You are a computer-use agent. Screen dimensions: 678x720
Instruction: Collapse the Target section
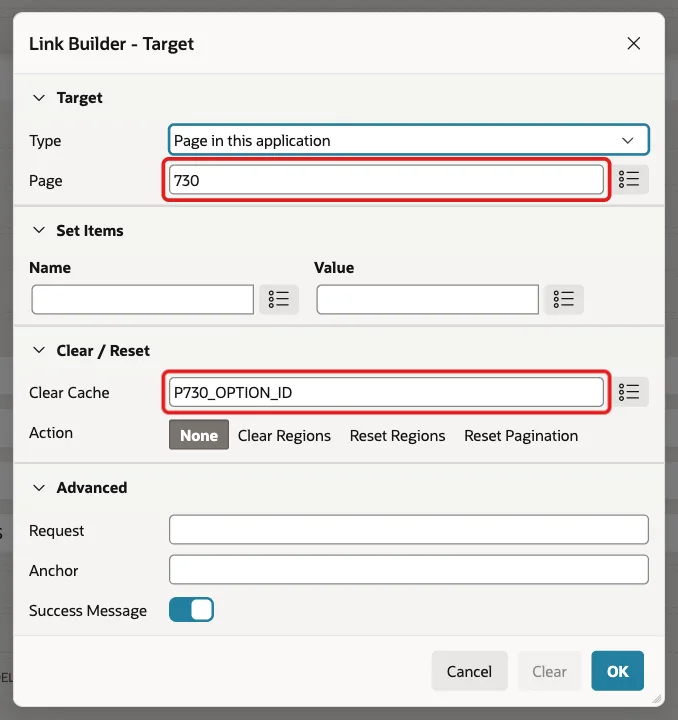pyautogui.click(x=39, y=98)
